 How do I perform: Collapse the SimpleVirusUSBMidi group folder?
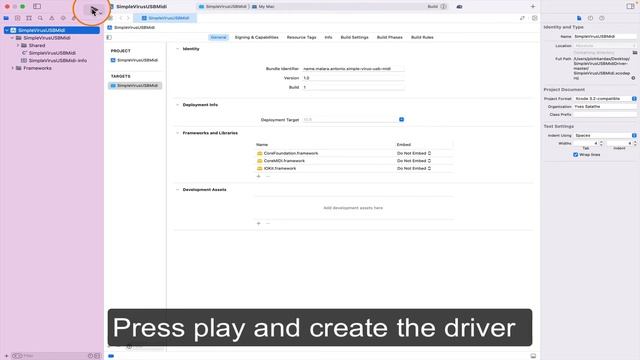(x=12, y=38)
